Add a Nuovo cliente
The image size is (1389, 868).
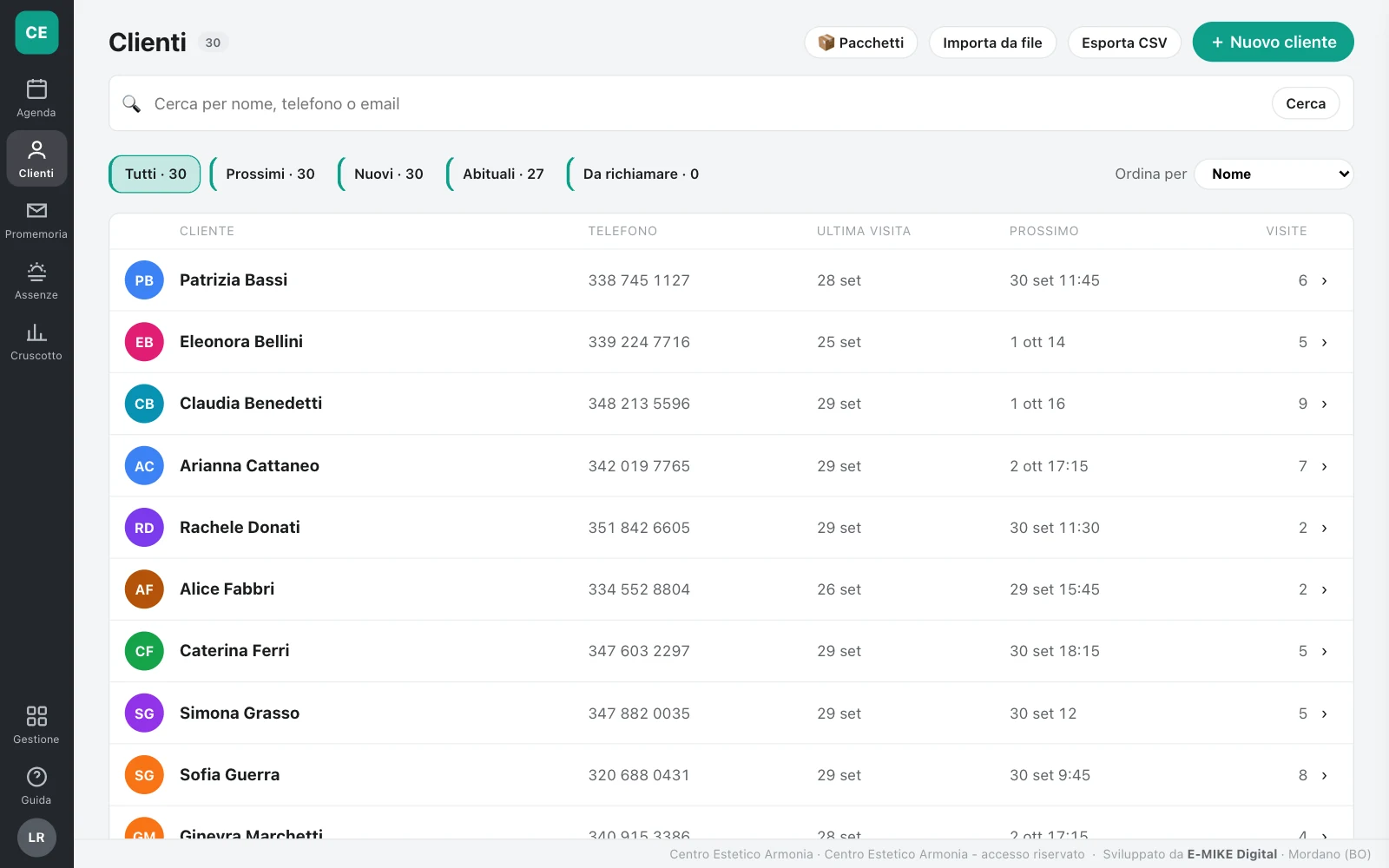1273,42
